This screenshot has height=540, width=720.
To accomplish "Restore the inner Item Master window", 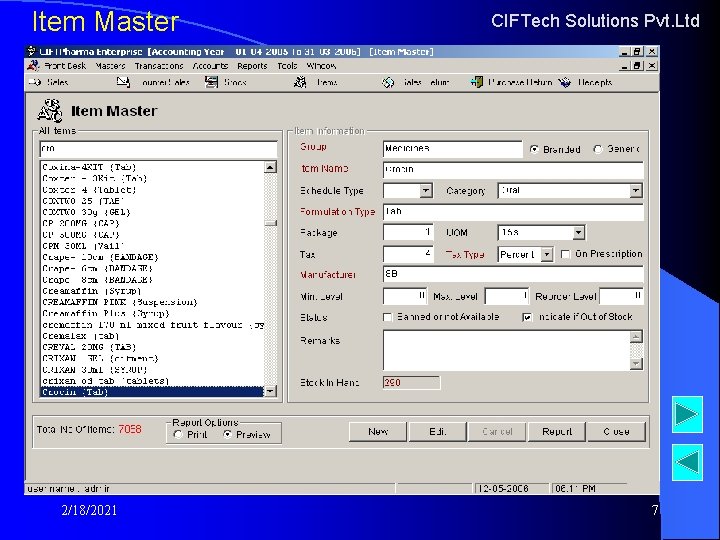I will [x=637, y=66].
